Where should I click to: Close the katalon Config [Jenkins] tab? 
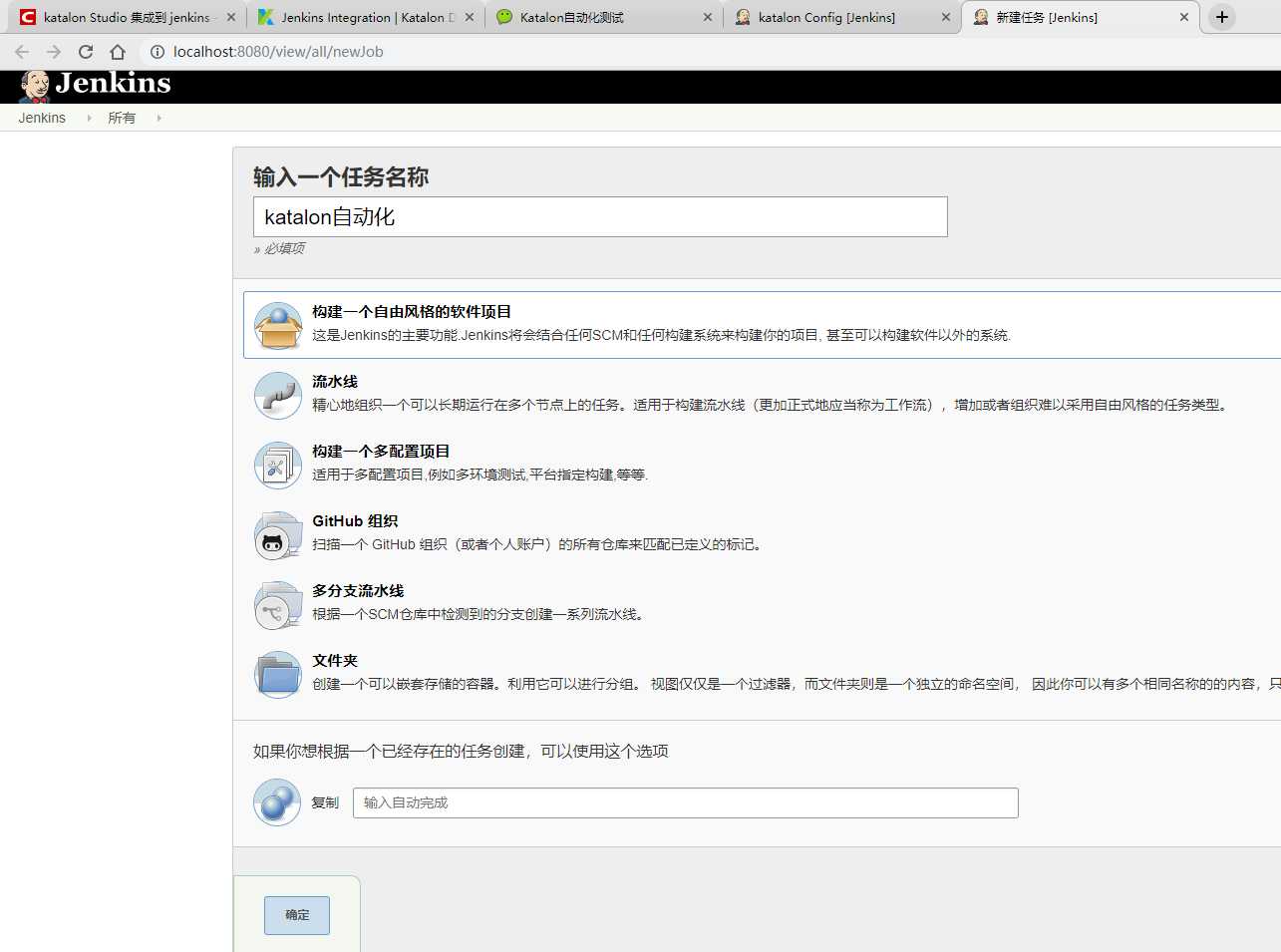point(946,17)
